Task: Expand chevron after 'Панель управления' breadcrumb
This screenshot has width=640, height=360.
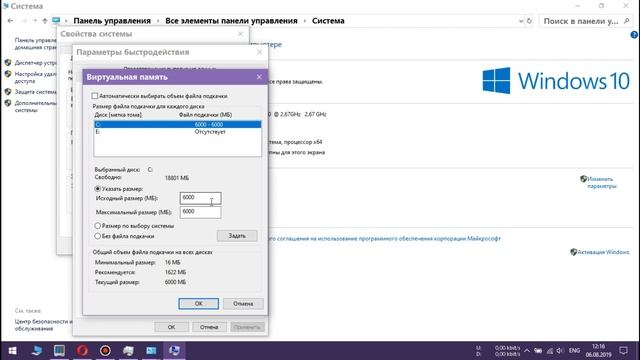Action: (x=158, y=21)
